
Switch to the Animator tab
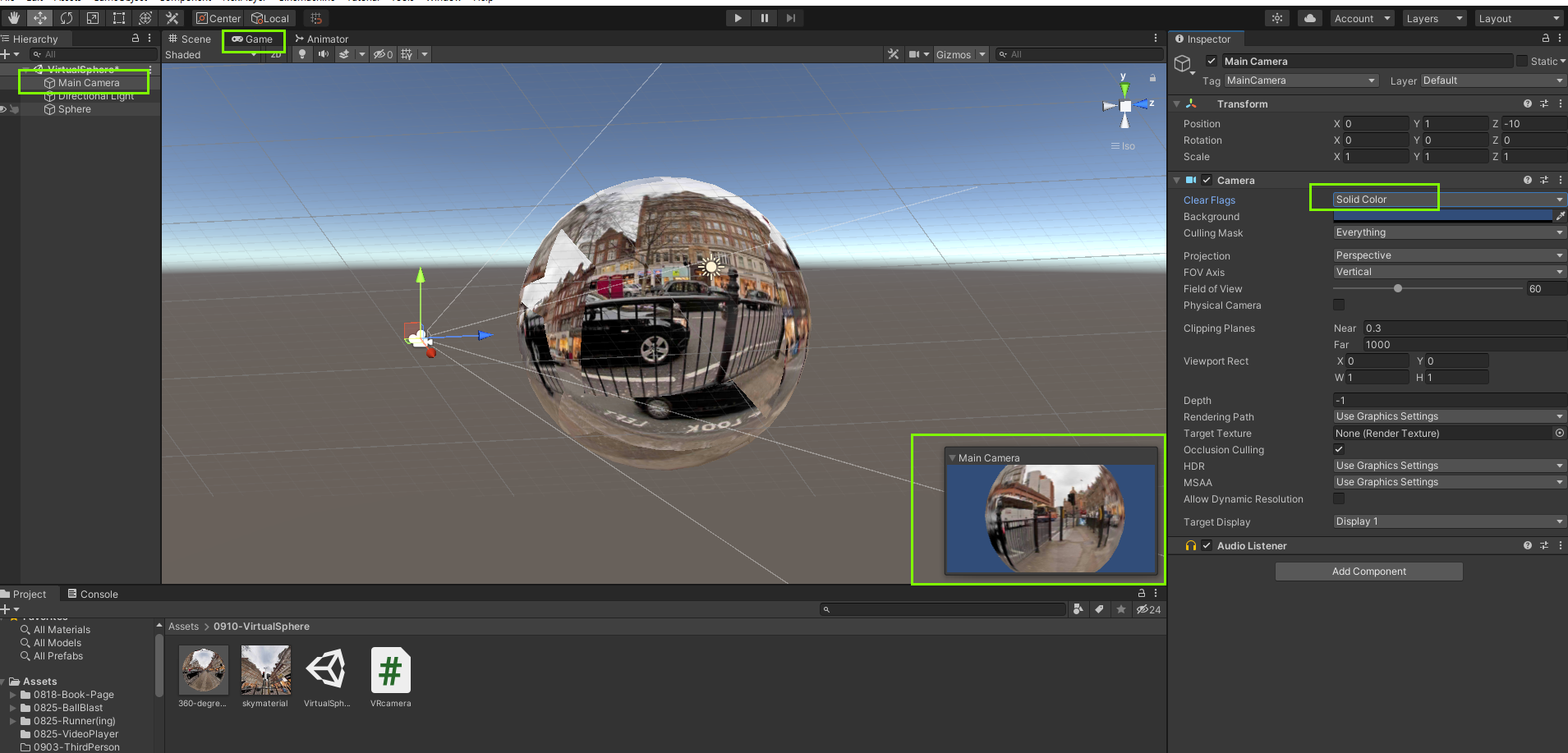[x=322, y=39]
